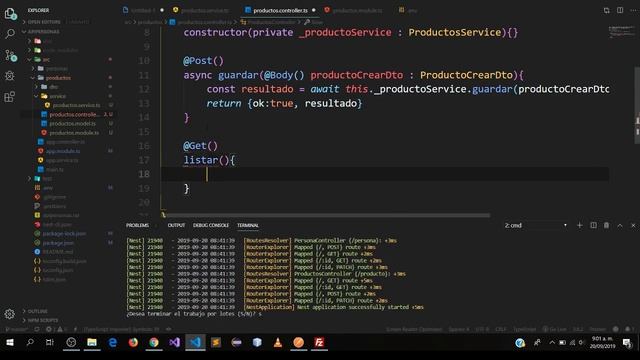Open app.module.ts in the explorer tree
This screenshot has height=360, width=640.
click(63, 151)
